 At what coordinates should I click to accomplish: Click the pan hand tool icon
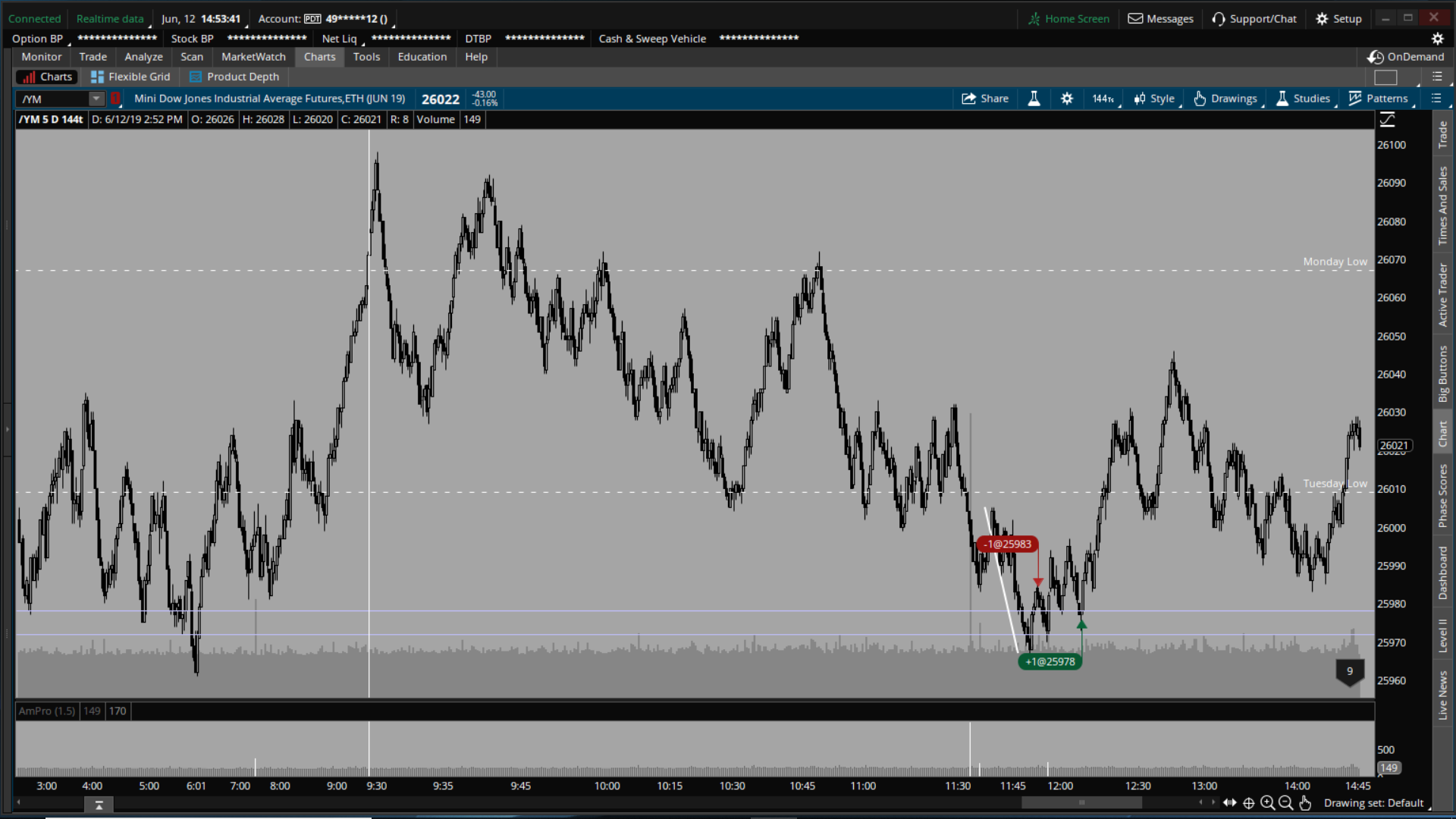1305,803
